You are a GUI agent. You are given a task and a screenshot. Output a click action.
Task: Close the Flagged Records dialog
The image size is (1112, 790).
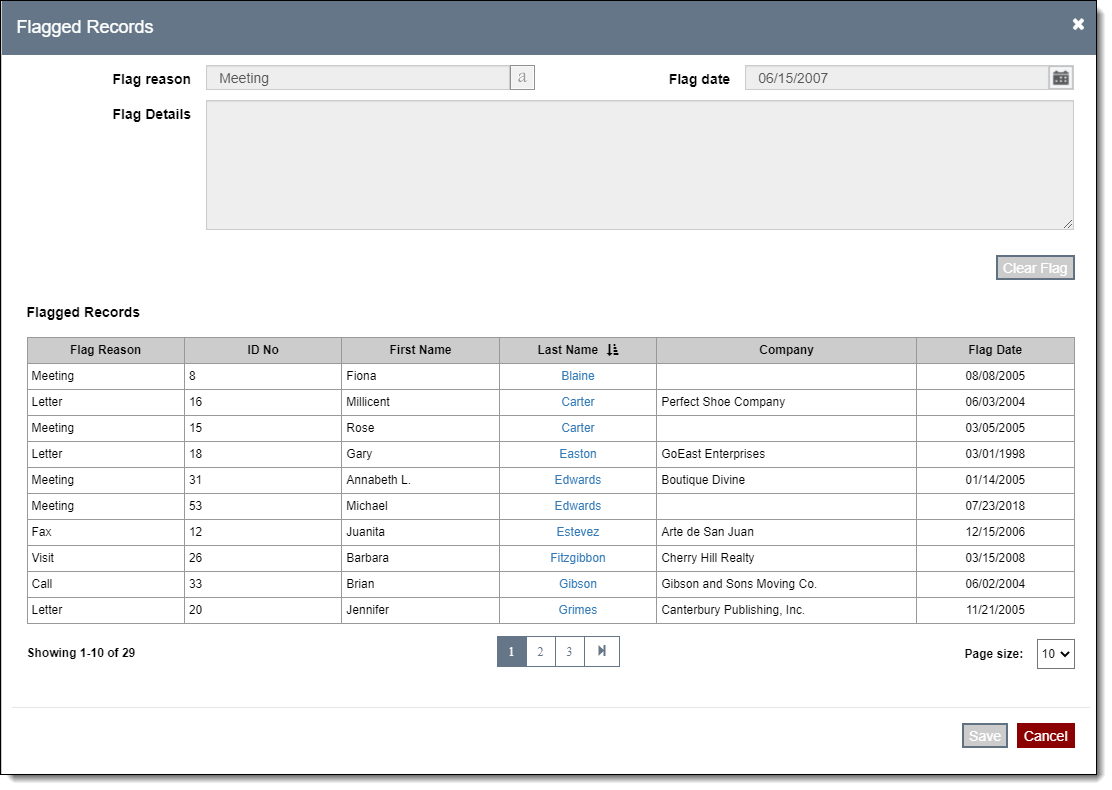coord(1078,25)
